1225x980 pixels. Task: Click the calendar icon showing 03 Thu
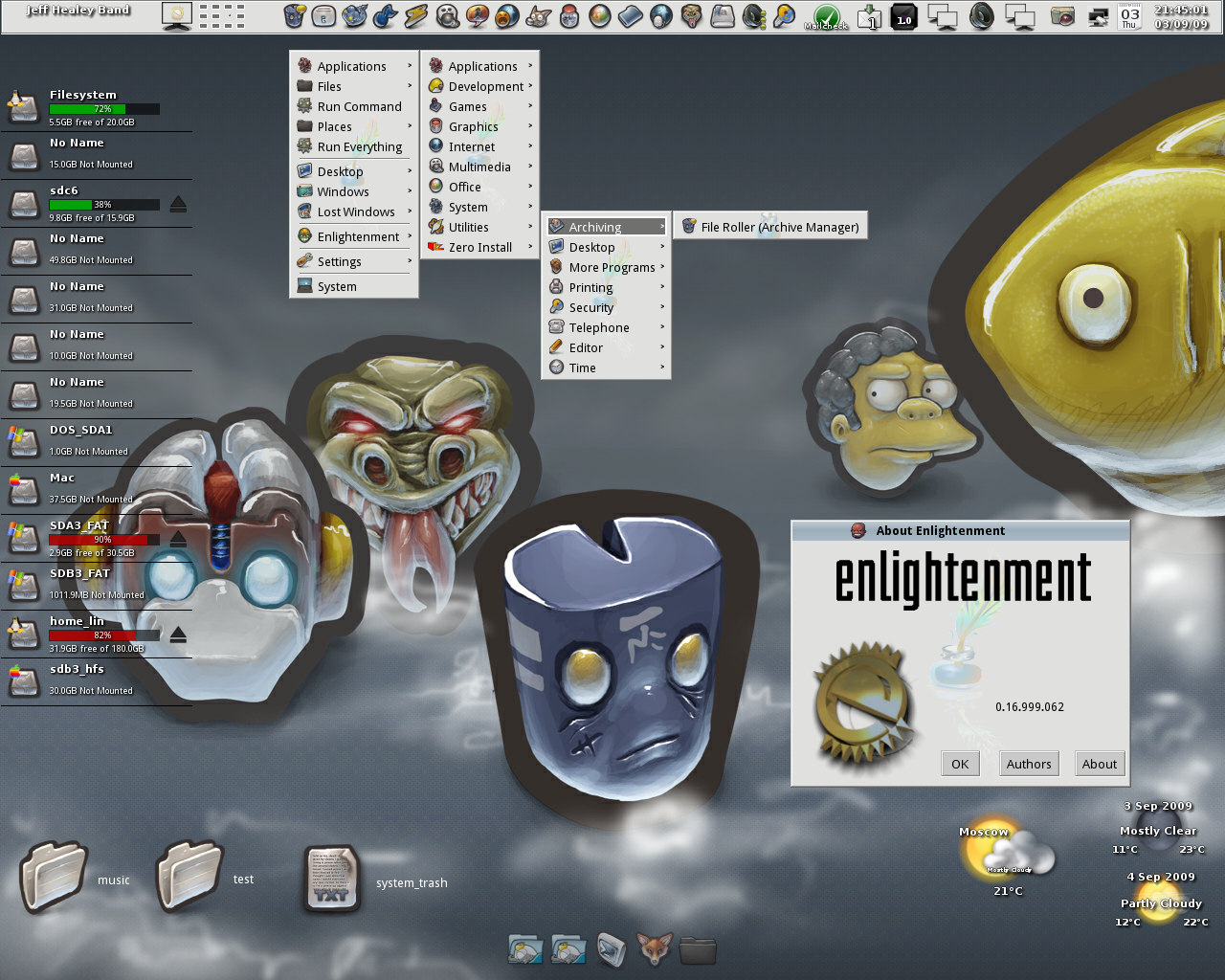point(1130,17)
